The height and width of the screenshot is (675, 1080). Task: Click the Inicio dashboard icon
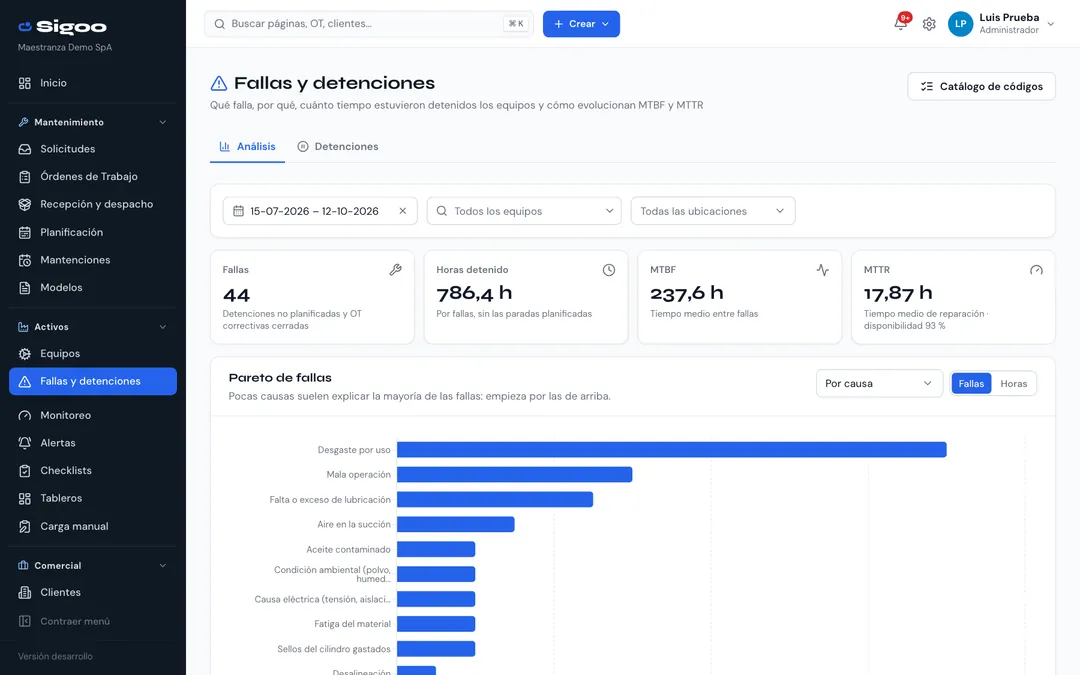[x=25, y=83]
